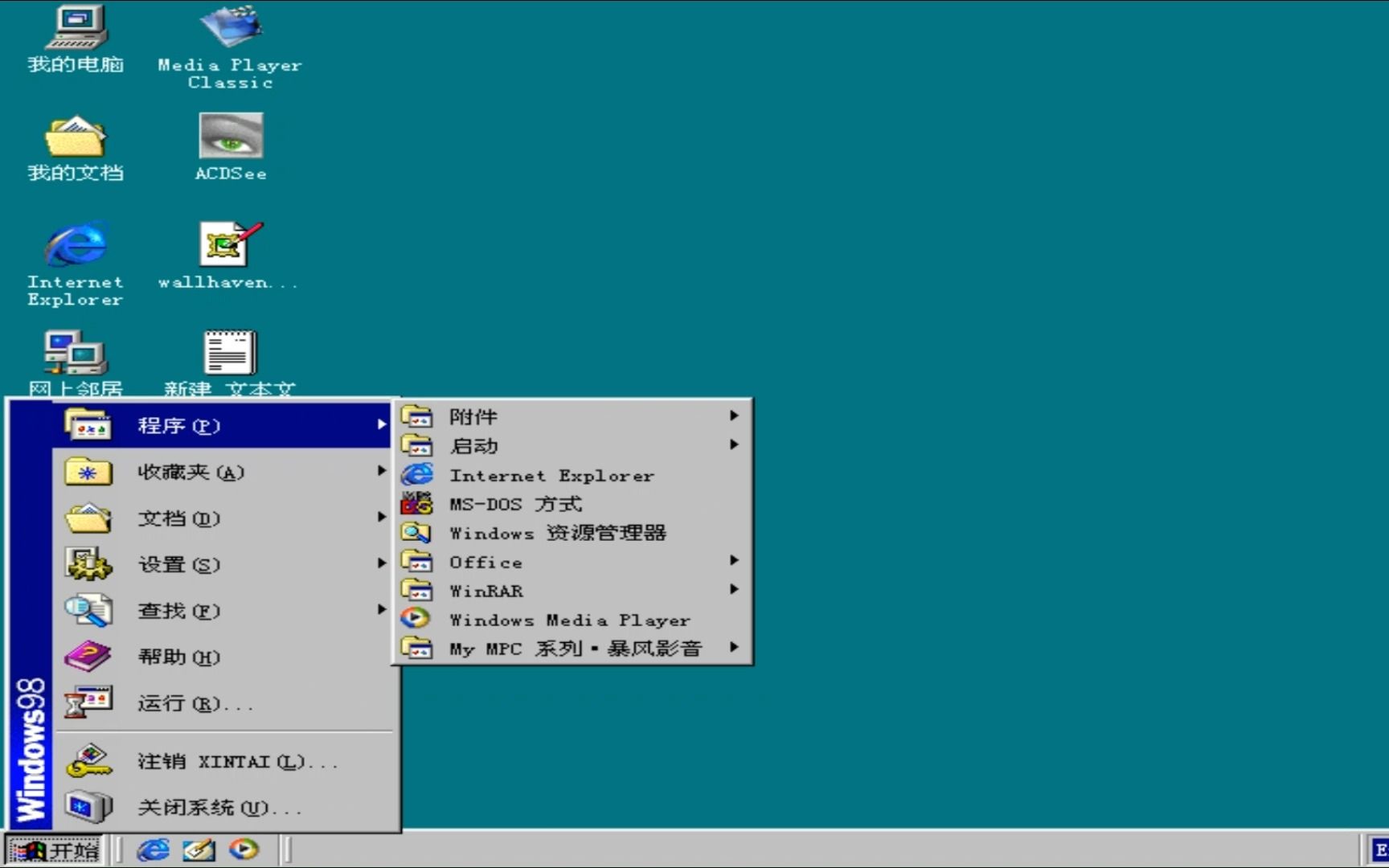This screenshot has width=1389, height=868.
Task: Click the 注销 key icon in Start menu
Action: (x=88, y=760)
